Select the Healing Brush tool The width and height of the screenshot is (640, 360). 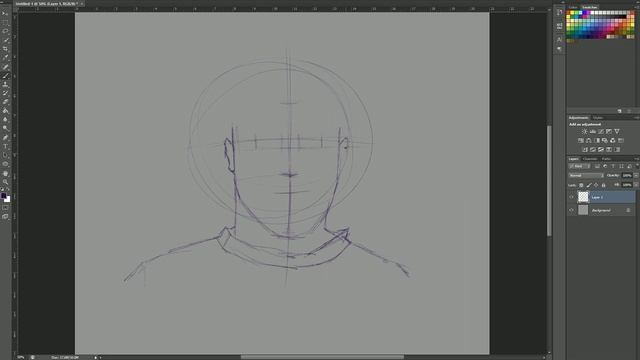tap(5, 67)
